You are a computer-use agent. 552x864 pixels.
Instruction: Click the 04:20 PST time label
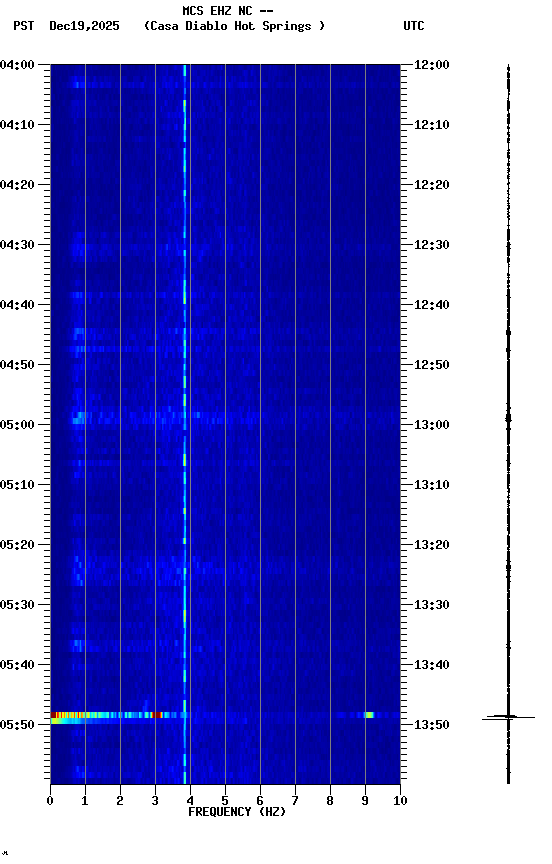(x=17, y=185)
